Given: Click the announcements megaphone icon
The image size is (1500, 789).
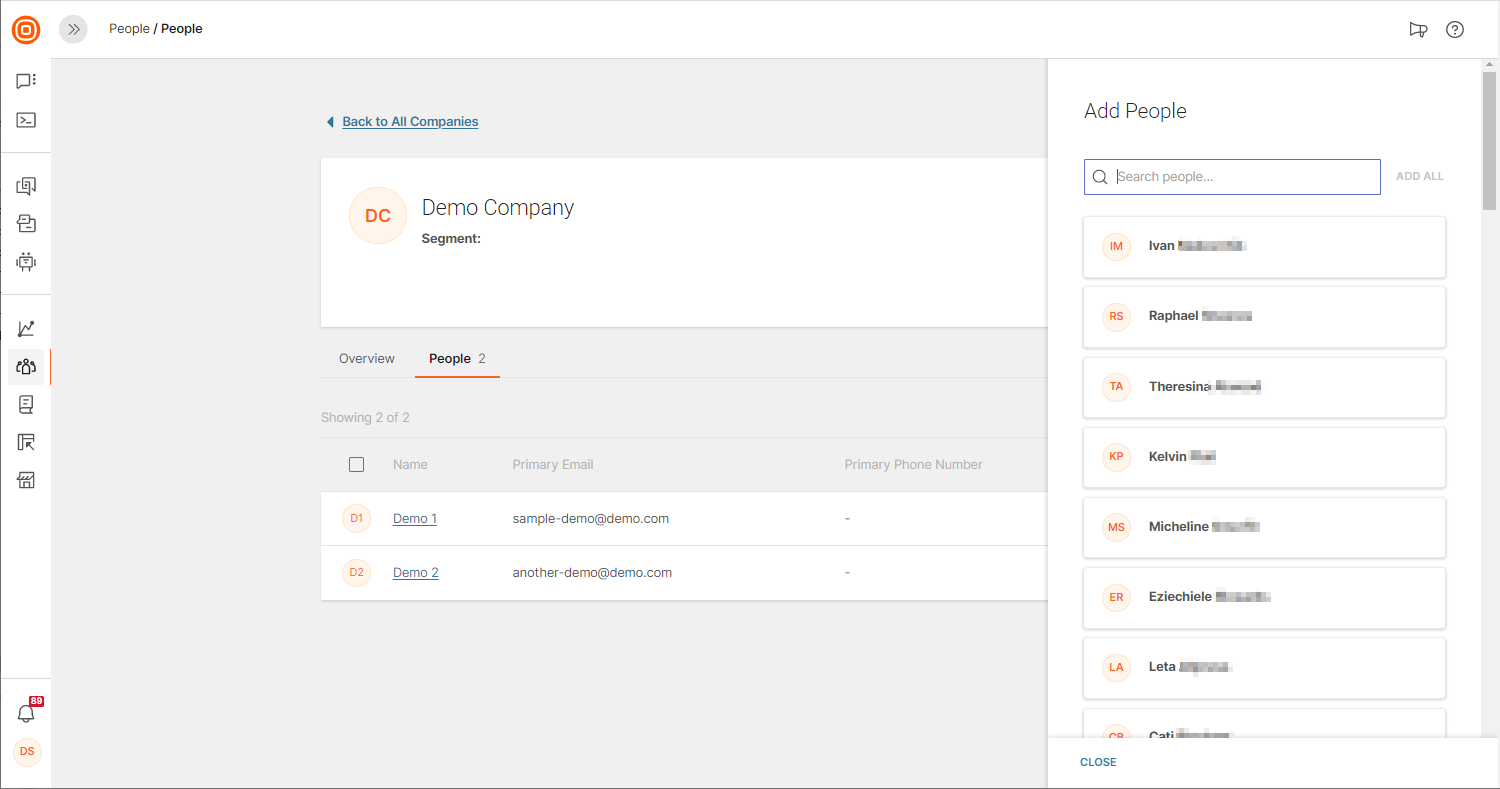Looking at the screenshot, I should [1418, 29].
